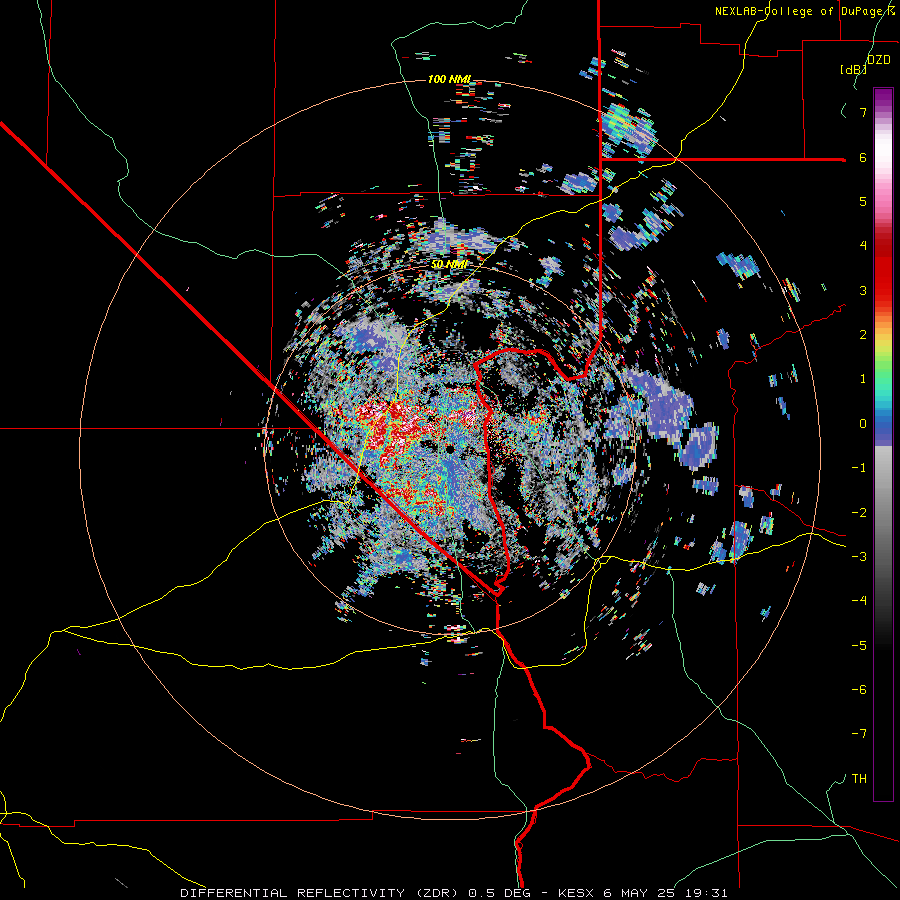This screenshot has height=900, width=900.
Task: Click the 1 value on the color scale
Action: tap(863, 379)
